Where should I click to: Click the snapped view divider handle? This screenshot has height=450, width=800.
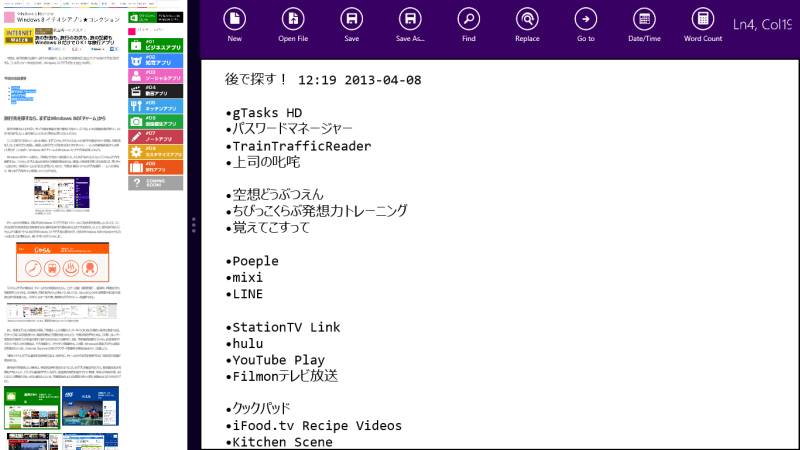coord(193,225)
